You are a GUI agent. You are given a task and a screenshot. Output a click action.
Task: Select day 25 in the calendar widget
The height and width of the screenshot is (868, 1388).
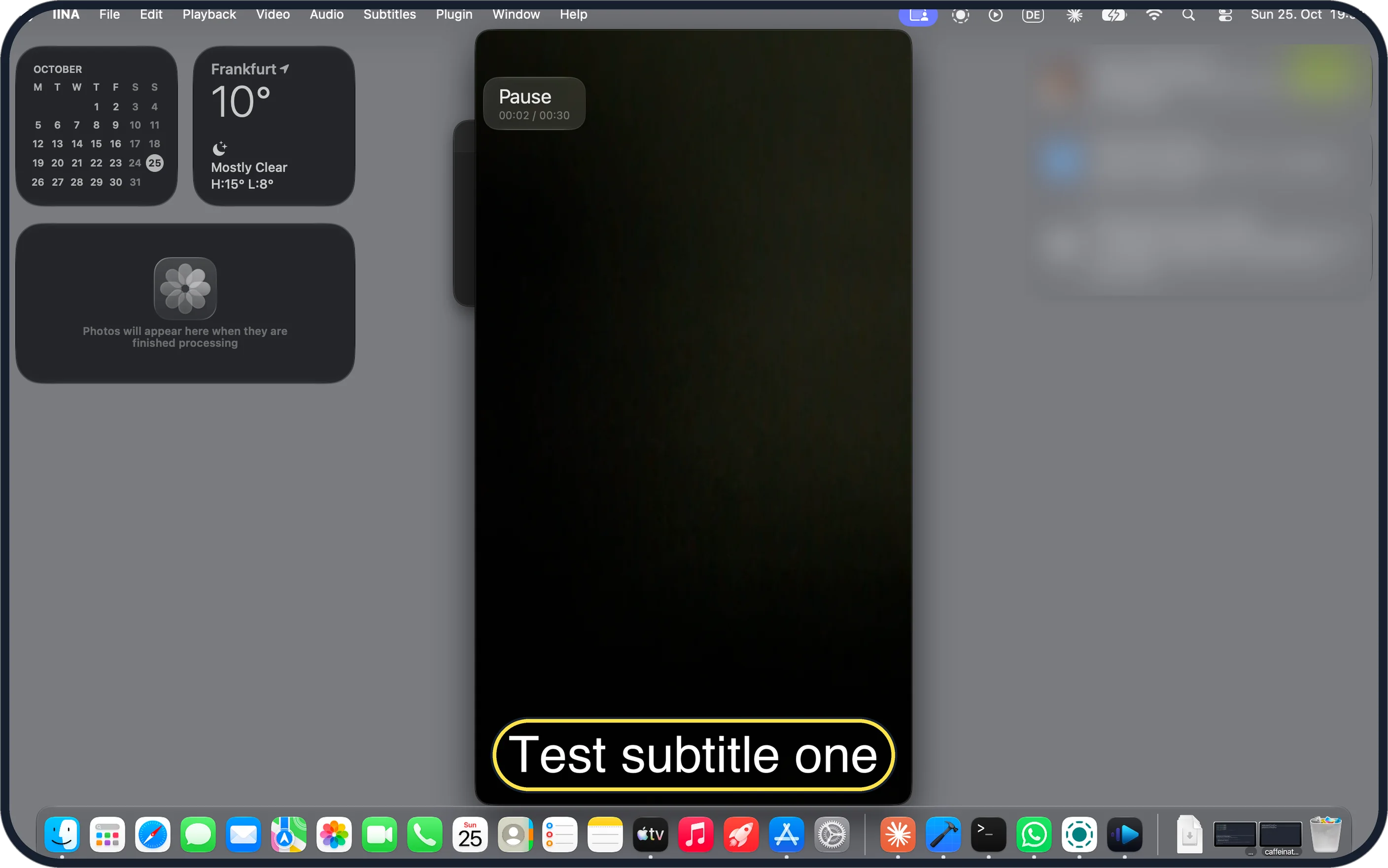[x=154, y=163]
